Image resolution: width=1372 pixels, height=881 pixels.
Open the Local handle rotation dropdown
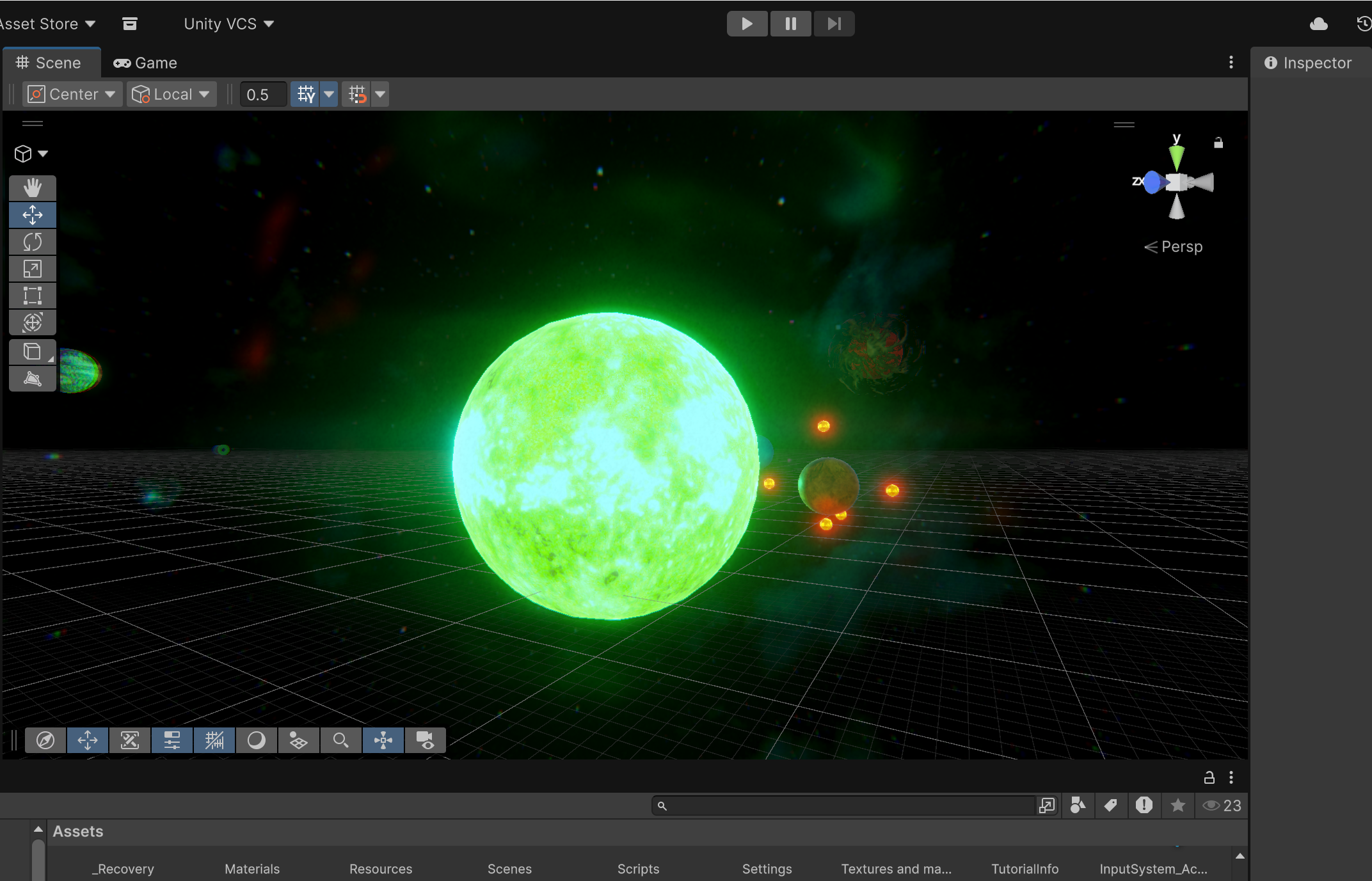[x=171, y=95]
